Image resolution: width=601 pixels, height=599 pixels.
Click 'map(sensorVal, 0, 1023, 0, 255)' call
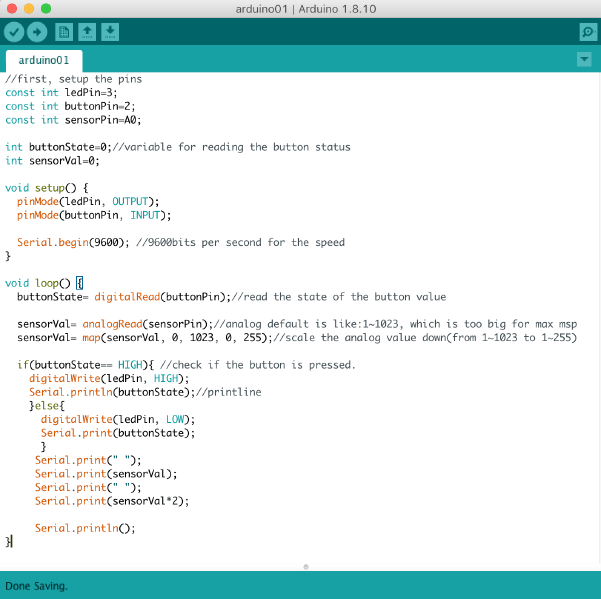pyautogui.click(x=174, y=338)
